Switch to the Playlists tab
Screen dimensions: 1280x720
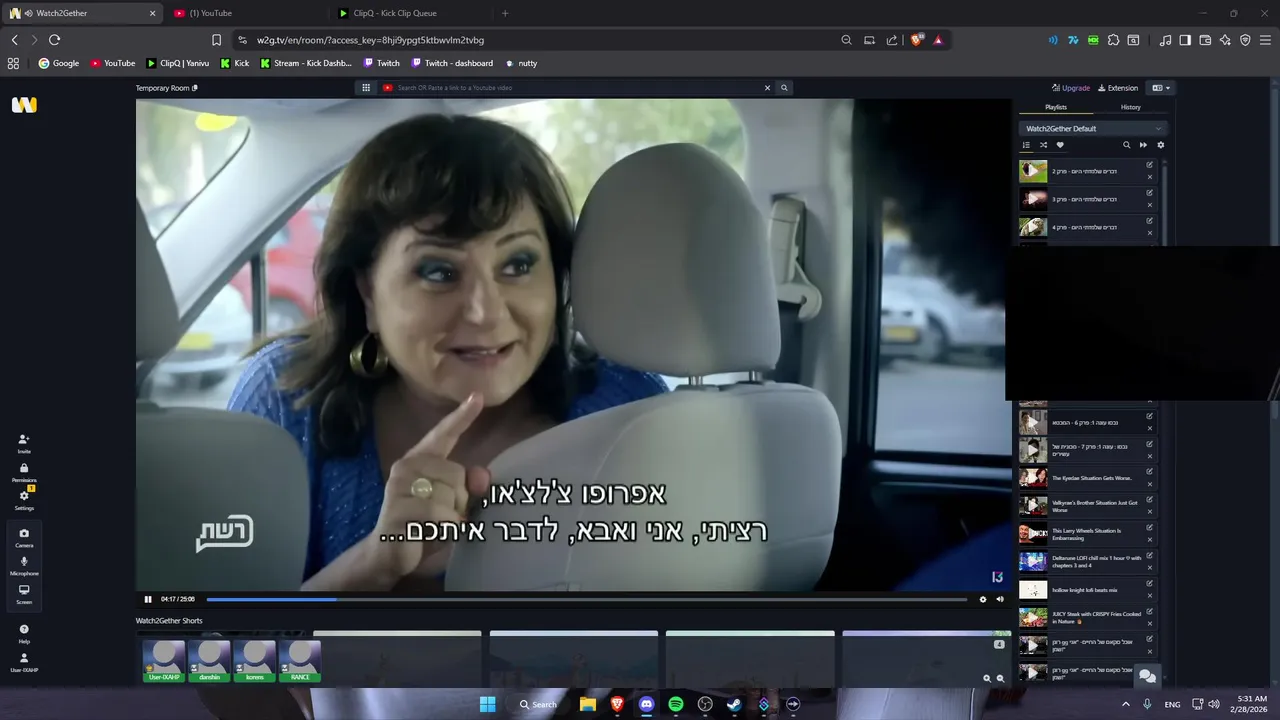tap(1056, 107)
